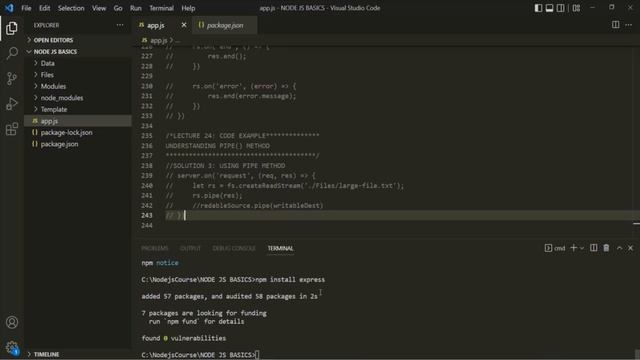Open Explorer Views and More Actions ellipsis
640x360 pixels.
point(120,25)
